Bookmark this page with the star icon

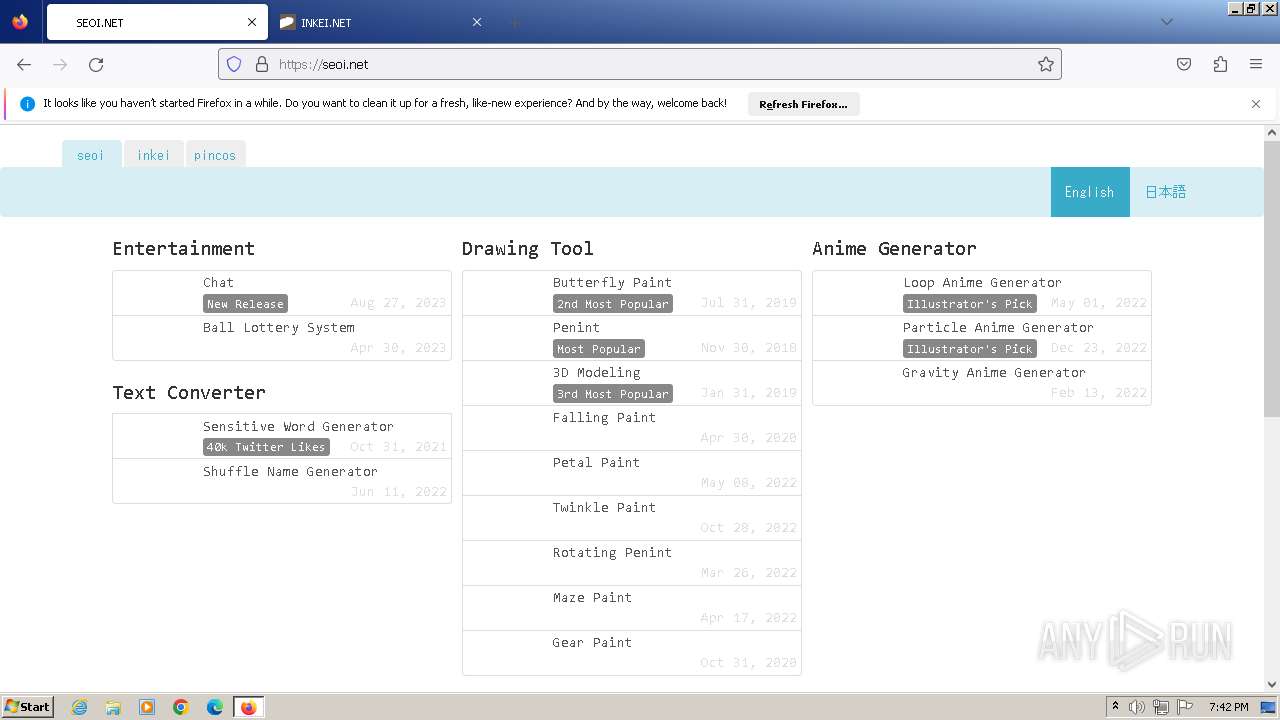tap(1046, 64)
